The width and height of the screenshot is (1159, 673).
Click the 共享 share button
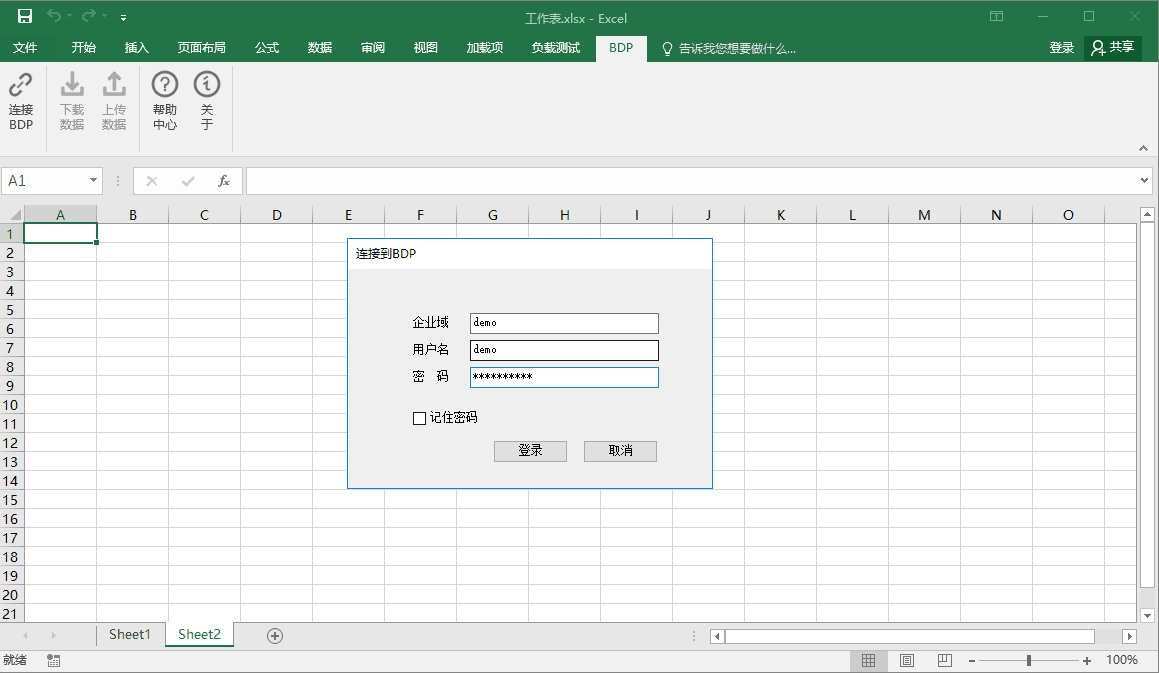coord(1113,48)
